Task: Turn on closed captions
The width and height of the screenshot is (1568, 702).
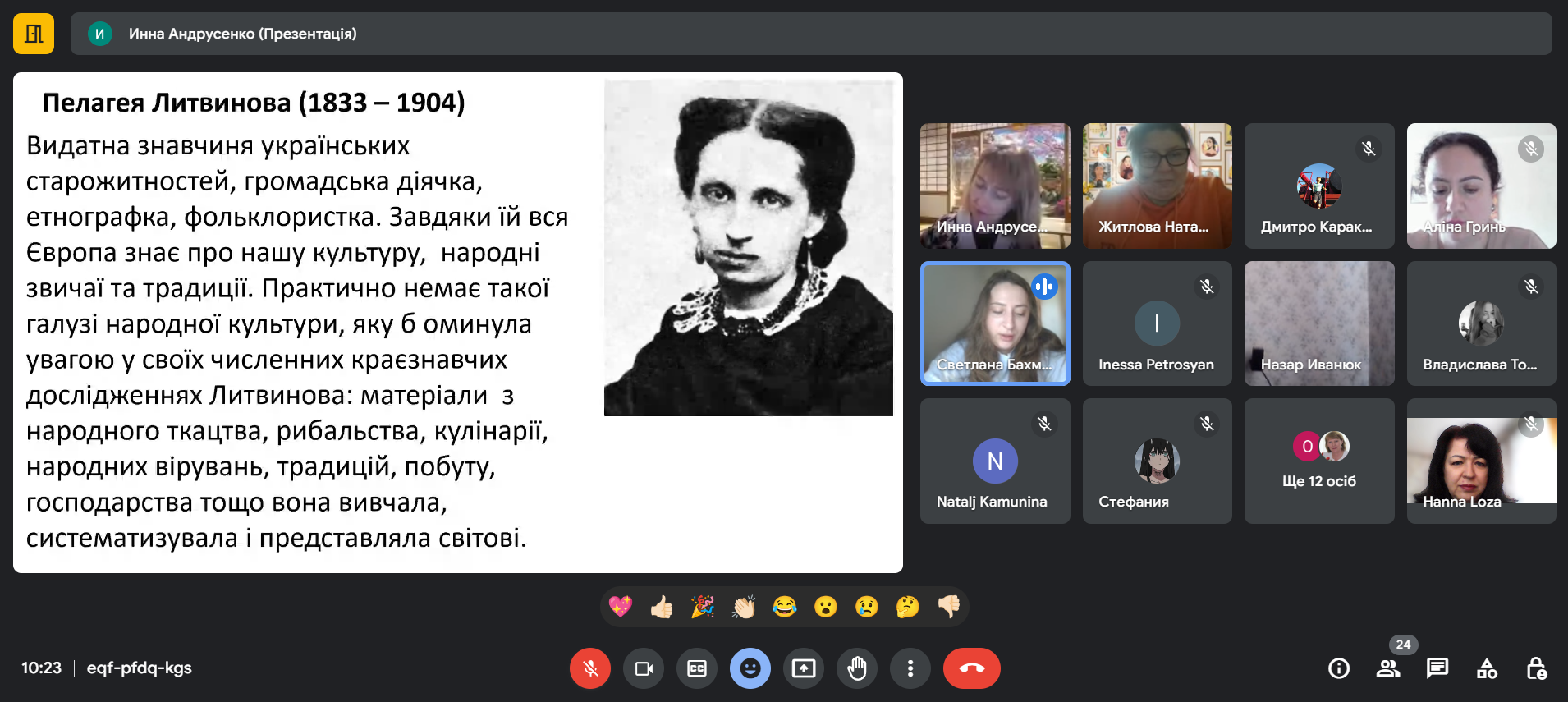Action: tap(697, 668)
